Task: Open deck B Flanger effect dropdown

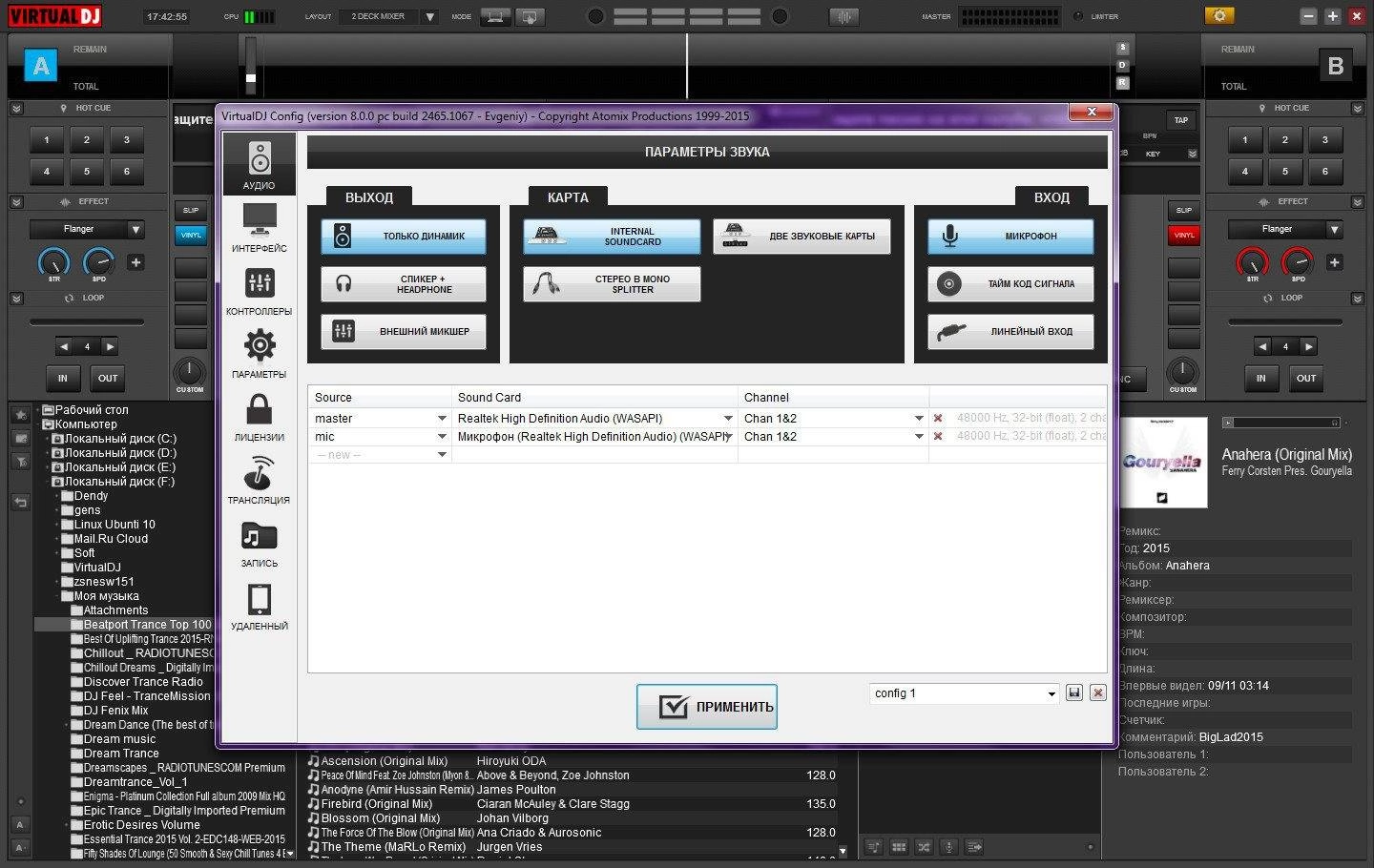Action: tap(1334, 230)
